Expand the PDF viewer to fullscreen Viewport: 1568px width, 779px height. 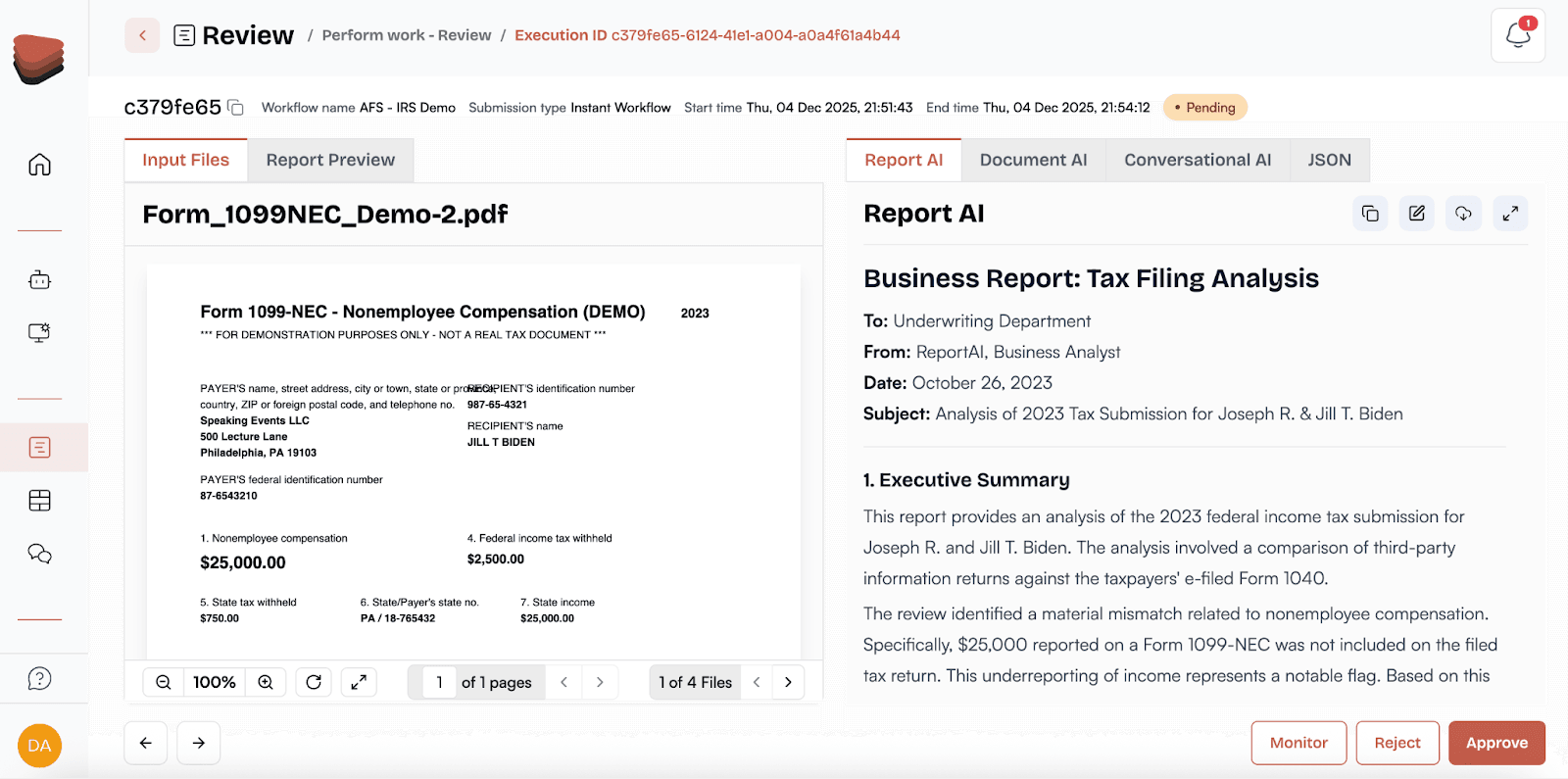(x=359, y=682)
